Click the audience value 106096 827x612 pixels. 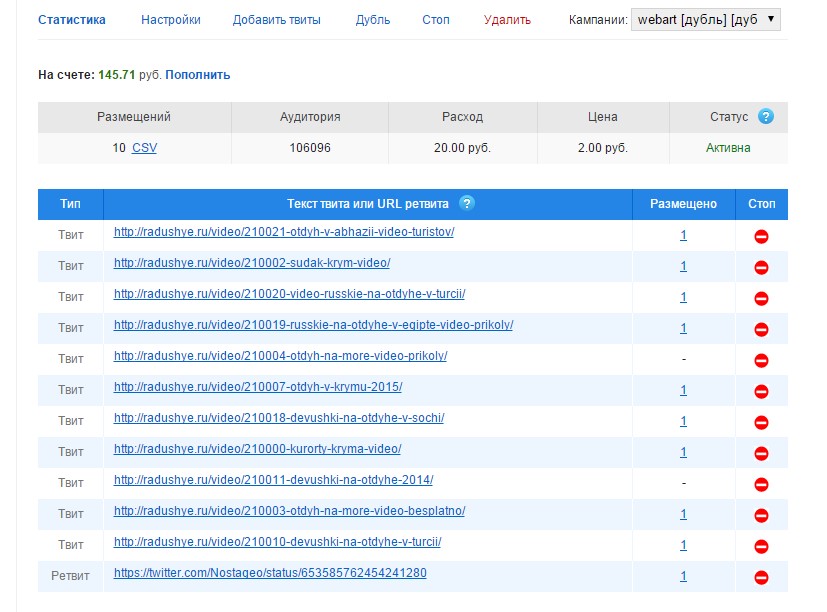click(310, 148)
